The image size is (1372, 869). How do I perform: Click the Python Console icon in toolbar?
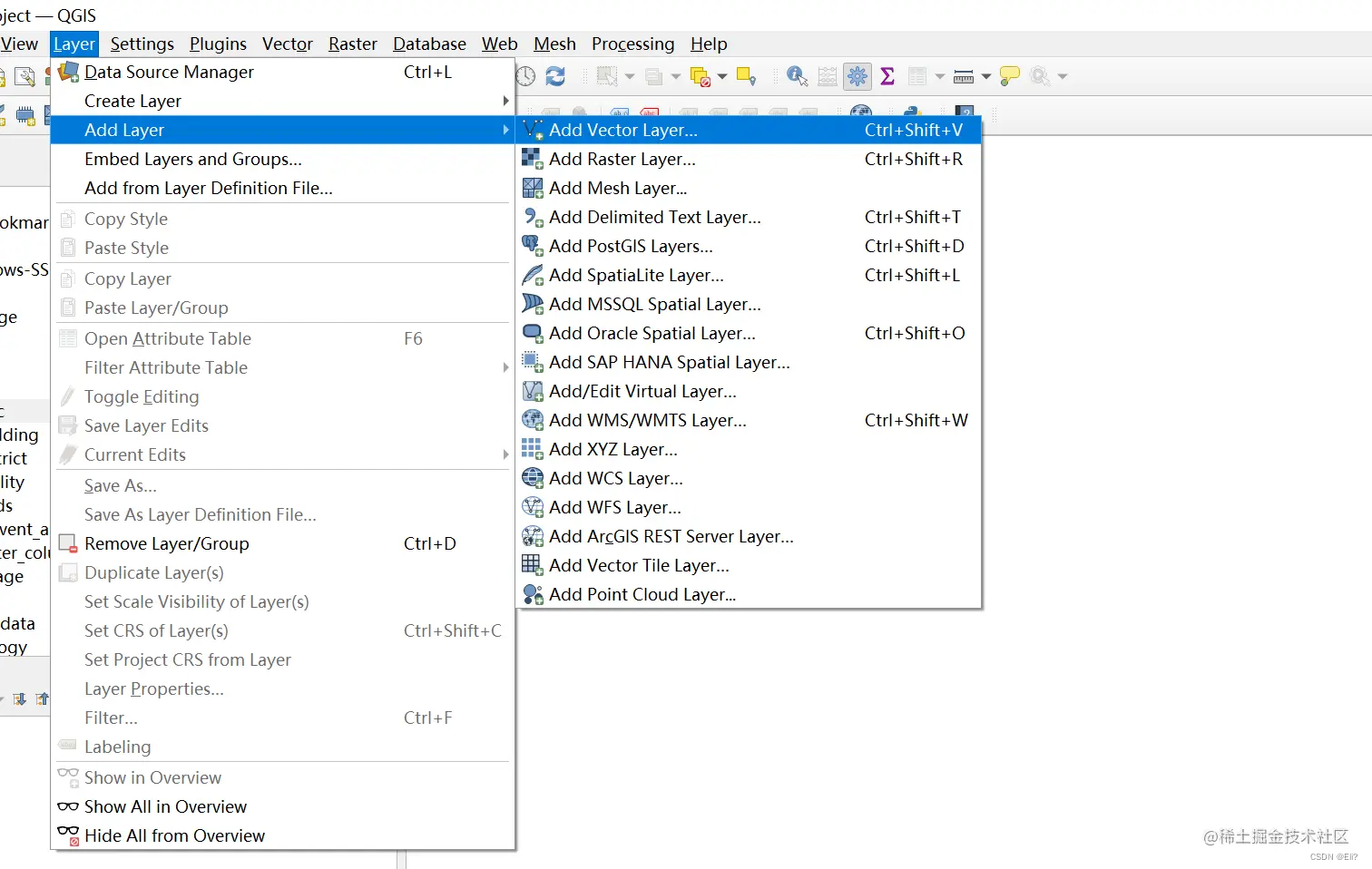913,113
